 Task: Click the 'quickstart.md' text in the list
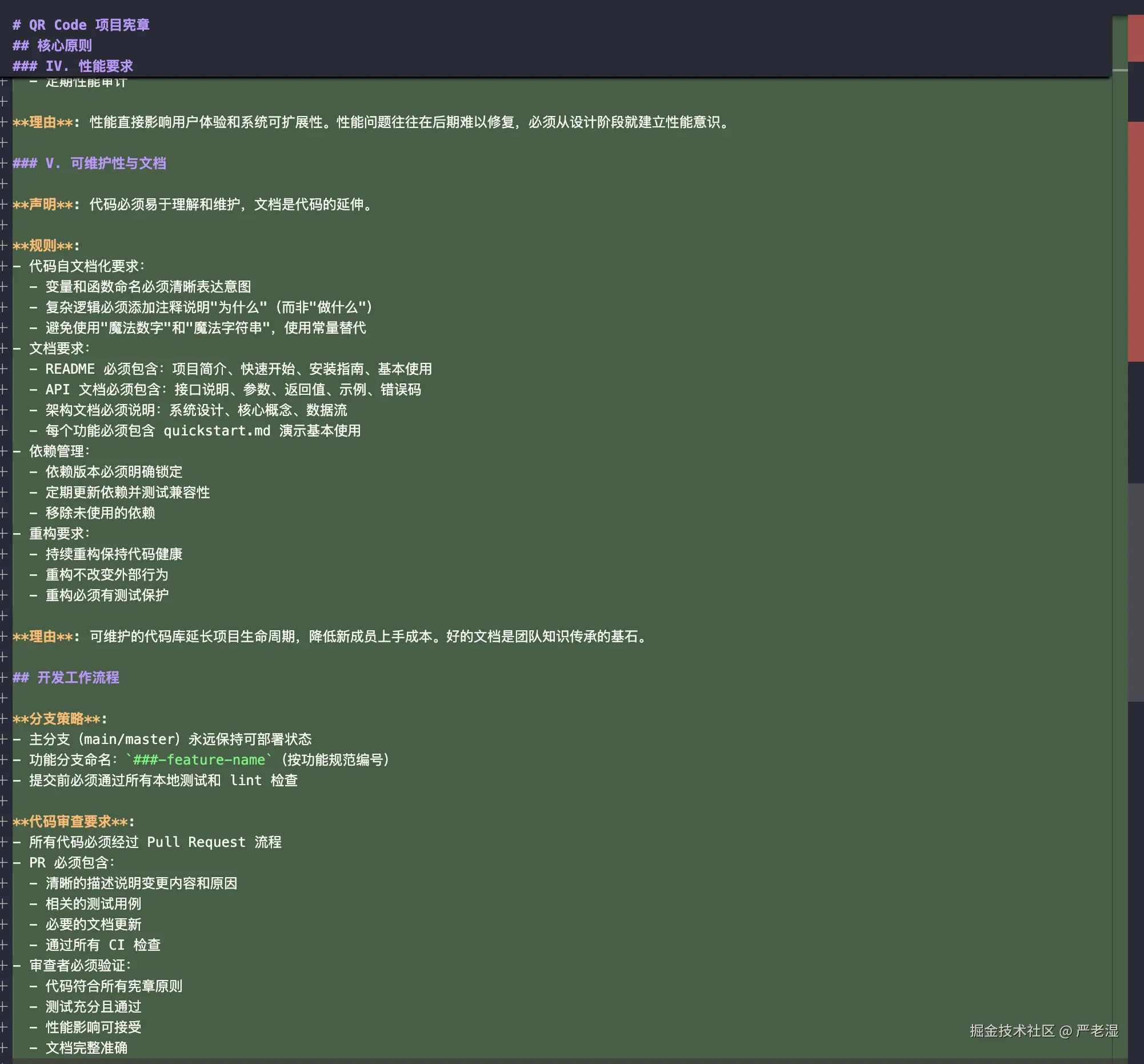pyautogui.click(x=217, y=430)
